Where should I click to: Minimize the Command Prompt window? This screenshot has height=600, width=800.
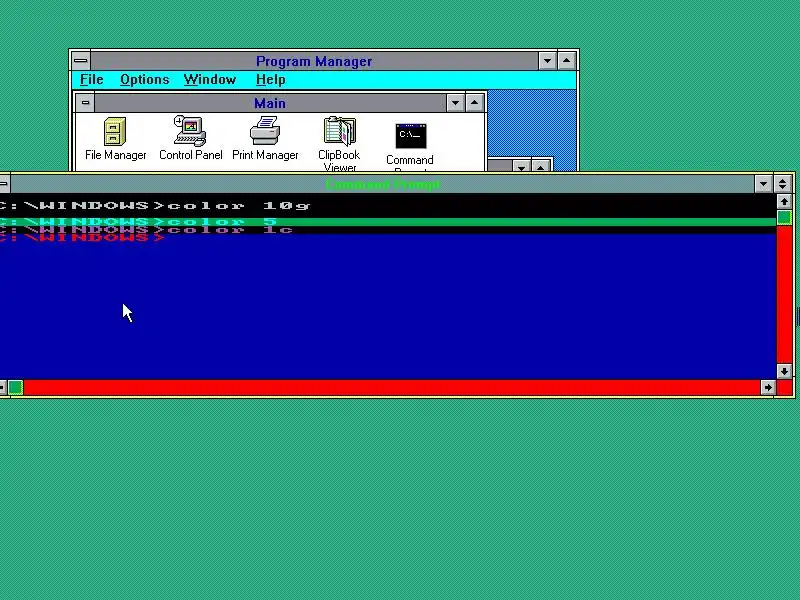(764, 184)
